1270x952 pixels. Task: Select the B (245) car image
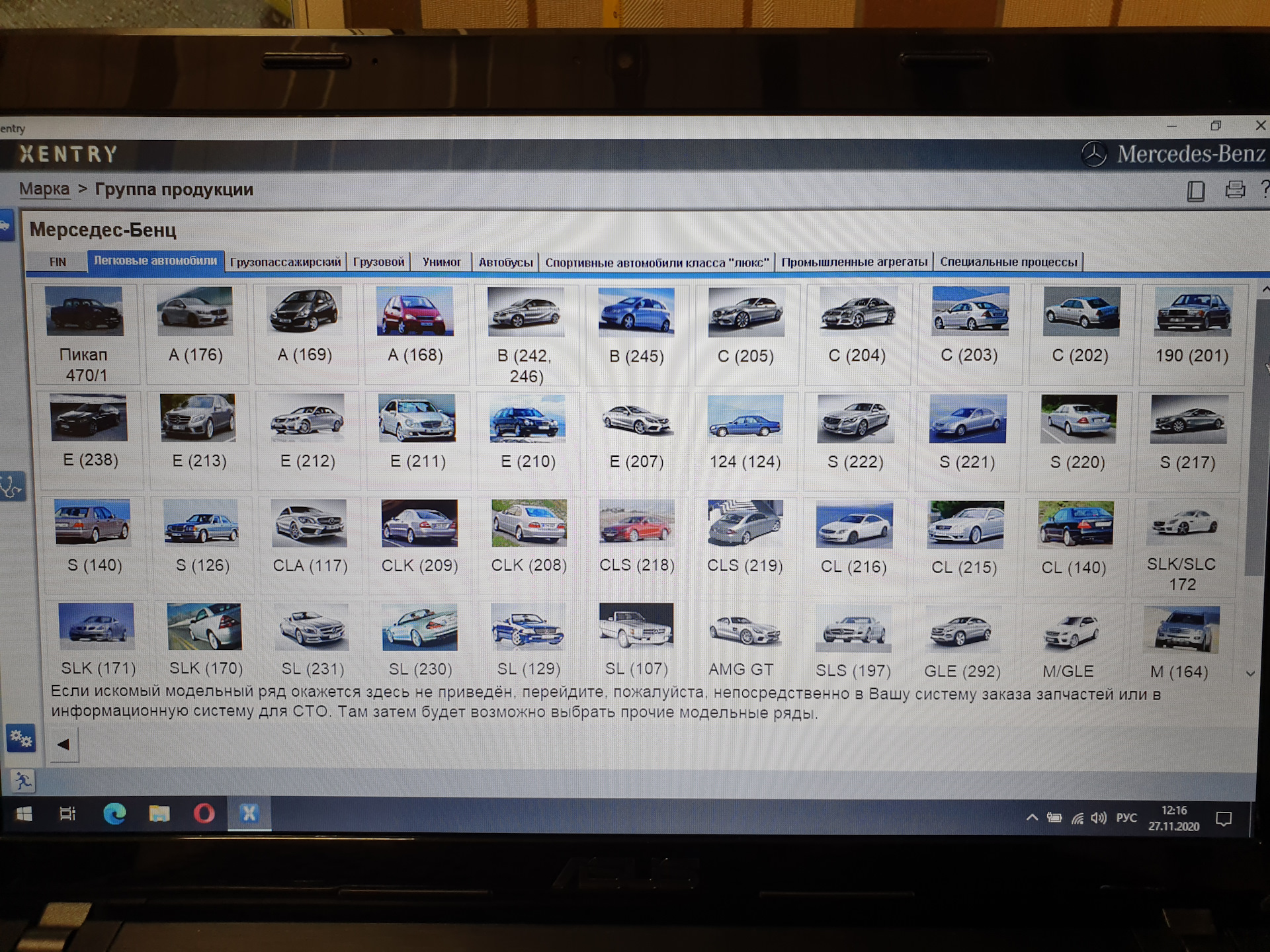636,311
